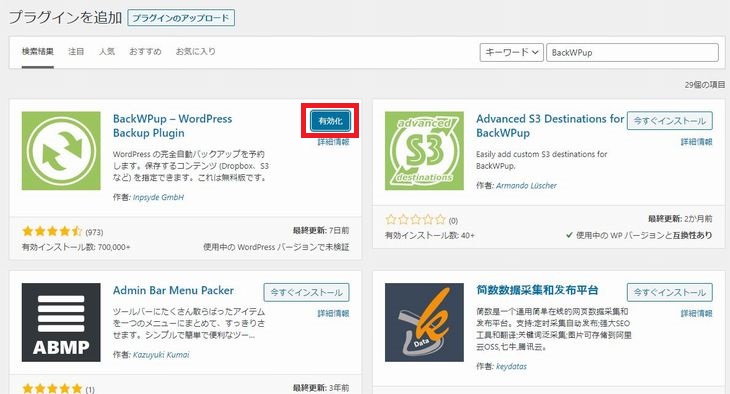Install Advanced S3 Destinations for BackWPup now
Viewport: 730px width, 394px height.
(x=669, y=121)
